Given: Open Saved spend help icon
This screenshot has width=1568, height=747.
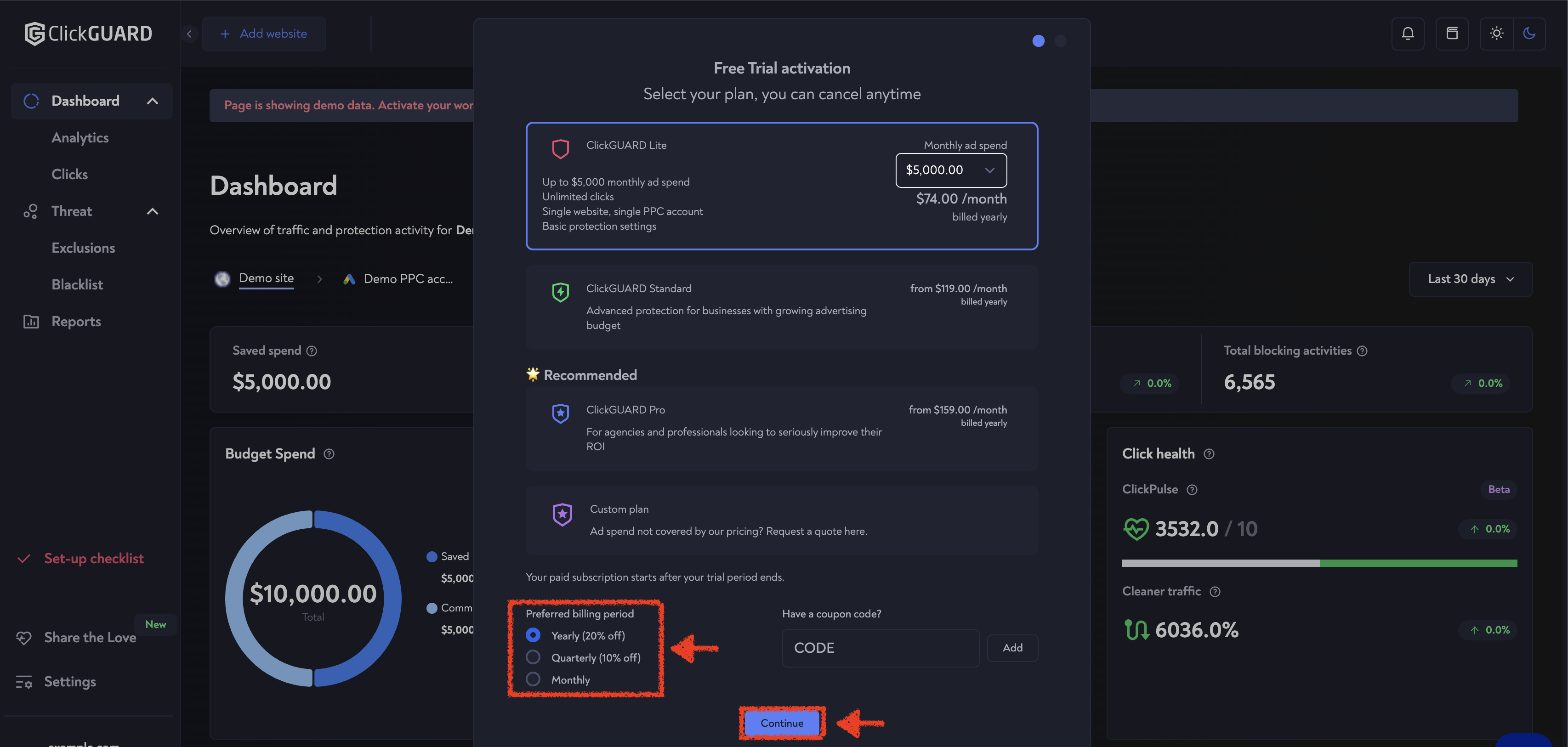Looking at the screenshot, I should pyautogui.click(x=312, y=351).
